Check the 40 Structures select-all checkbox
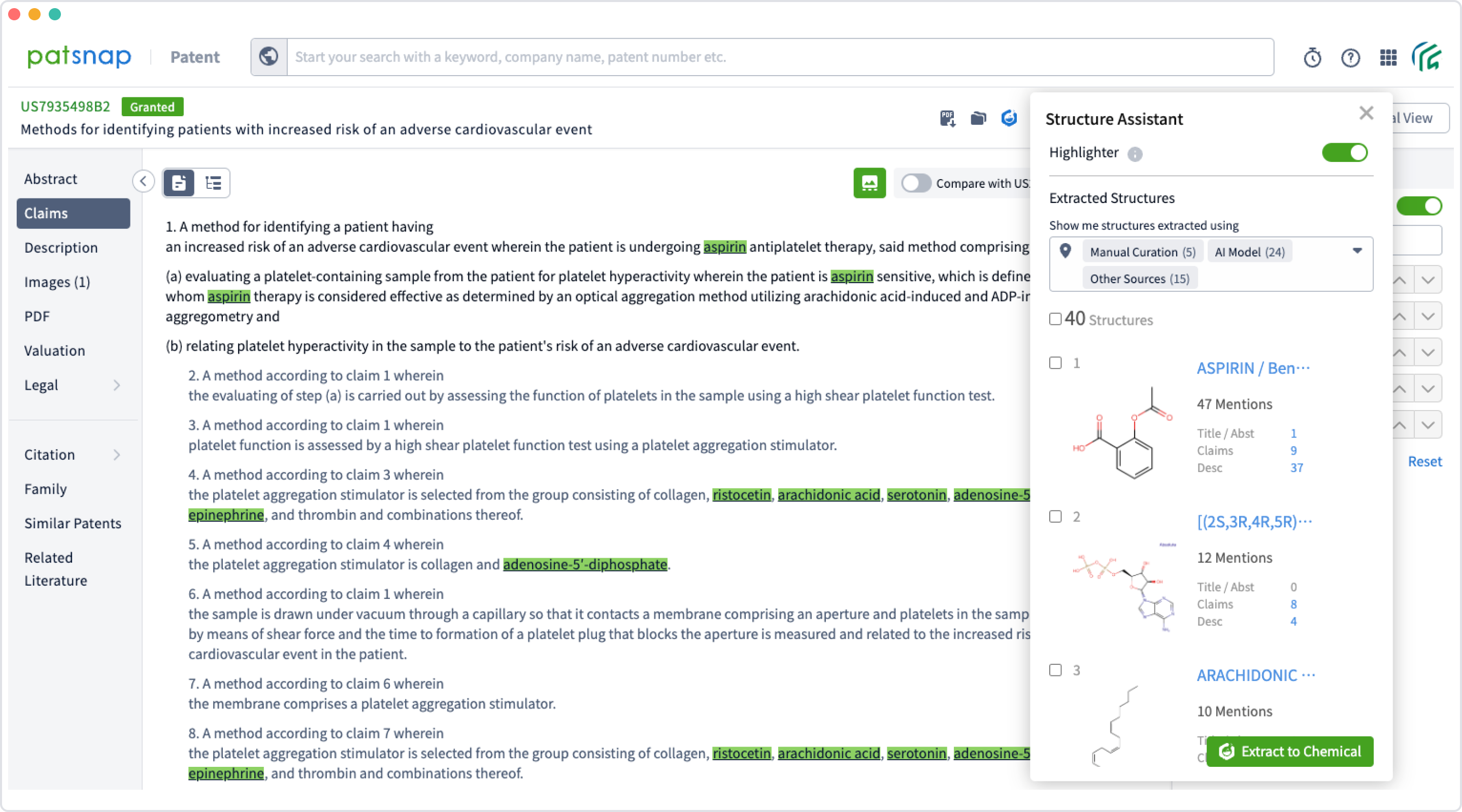Screen dimensions: 1462x812 (1056, 319)
